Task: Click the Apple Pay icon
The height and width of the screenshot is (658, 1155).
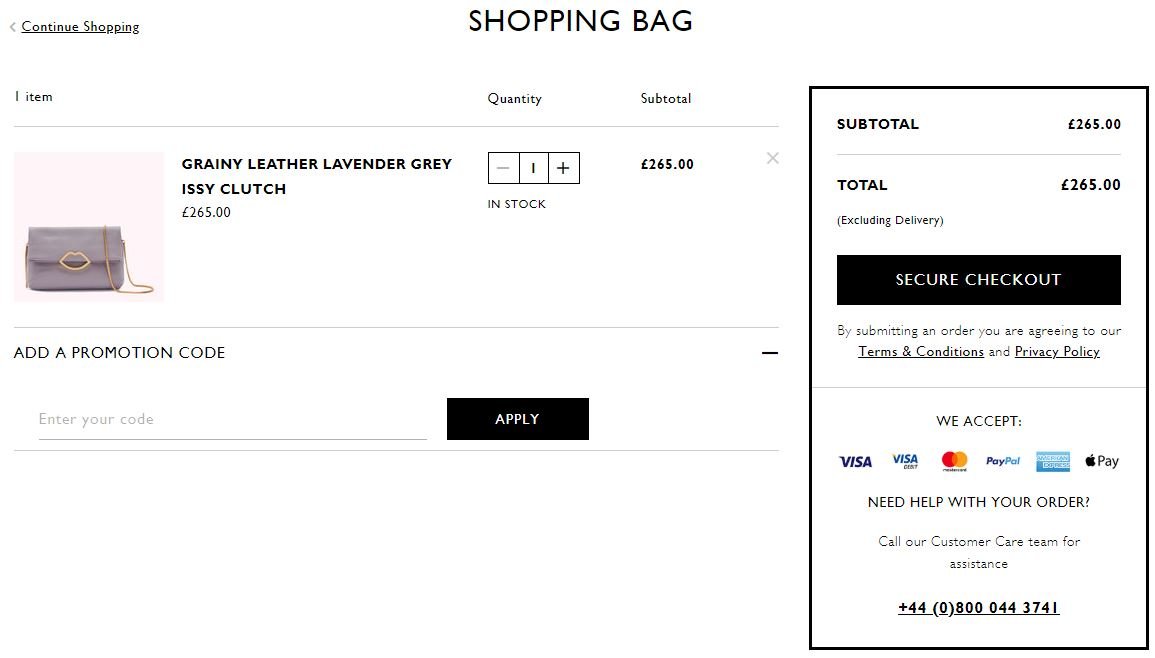Action: (x=1102, y=461)
